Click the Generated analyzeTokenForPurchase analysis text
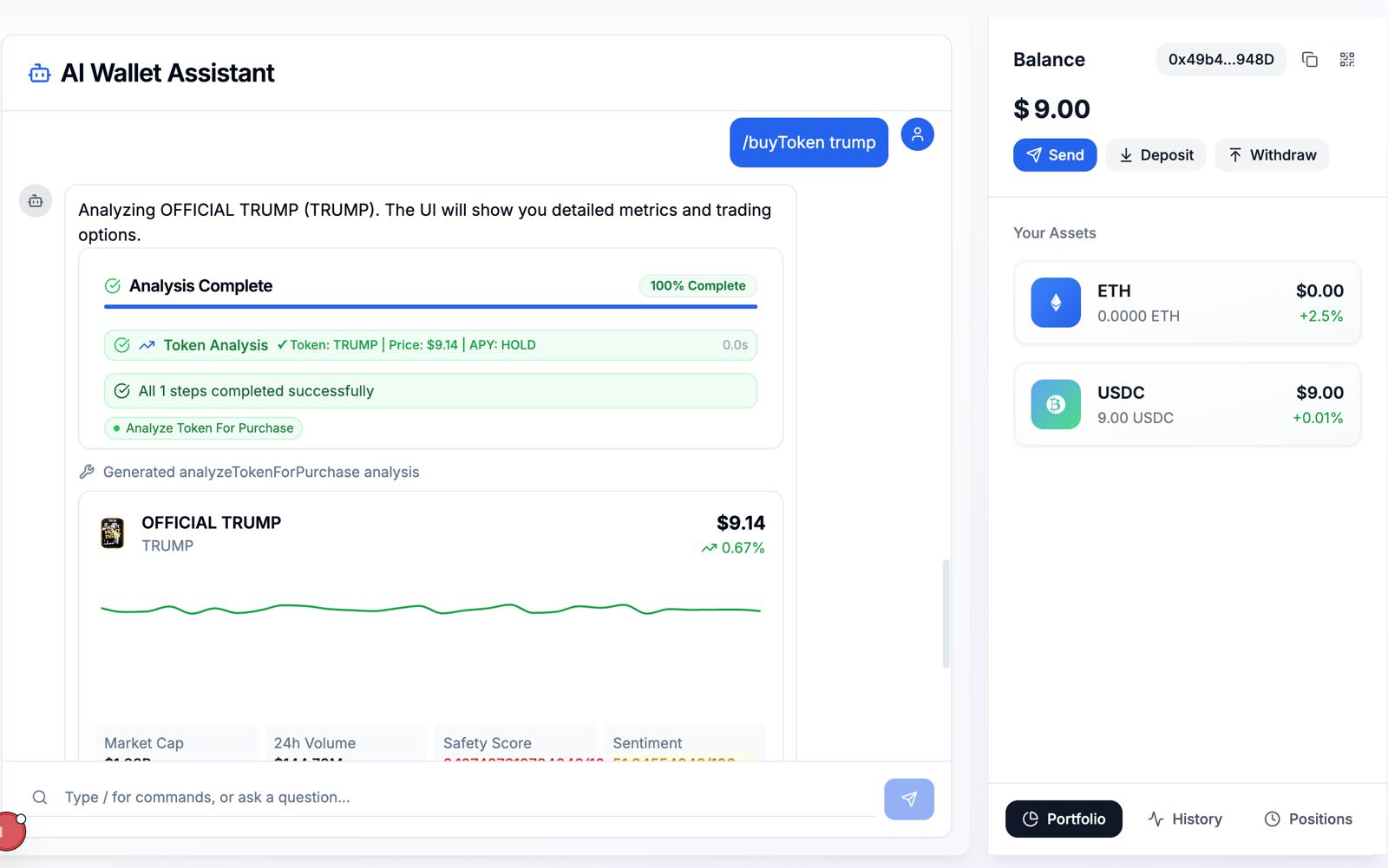Viewport: 1388px width, 868px height. point(261,472)
